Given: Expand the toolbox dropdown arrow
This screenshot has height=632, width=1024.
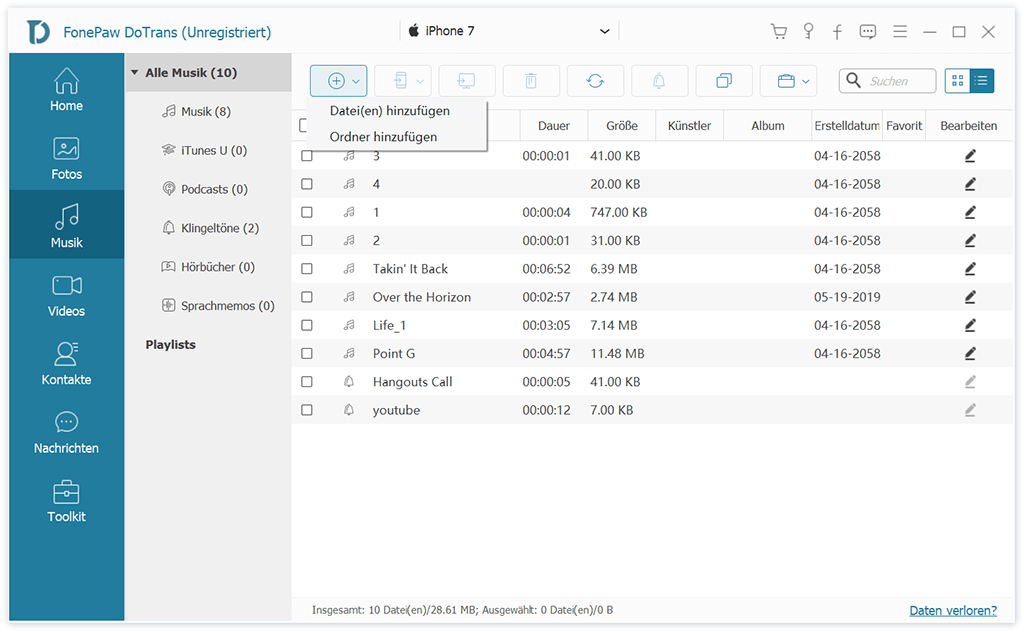Looking at the screenshot, I should coord(806,82).
